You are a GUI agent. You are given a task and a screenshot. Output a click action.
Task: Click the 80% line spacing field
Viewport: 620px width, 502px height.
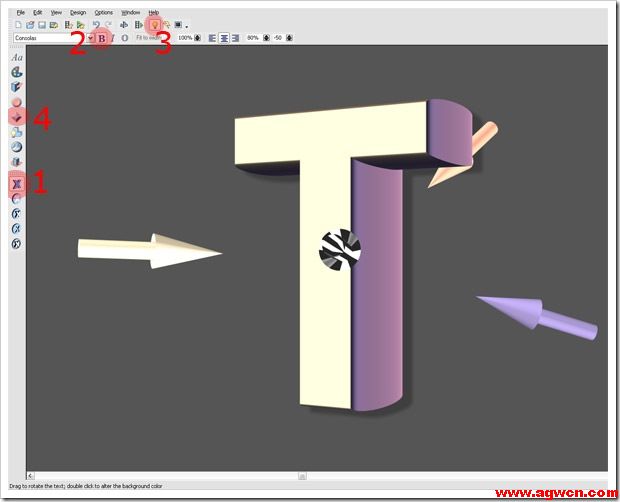[x=253, y=37]
